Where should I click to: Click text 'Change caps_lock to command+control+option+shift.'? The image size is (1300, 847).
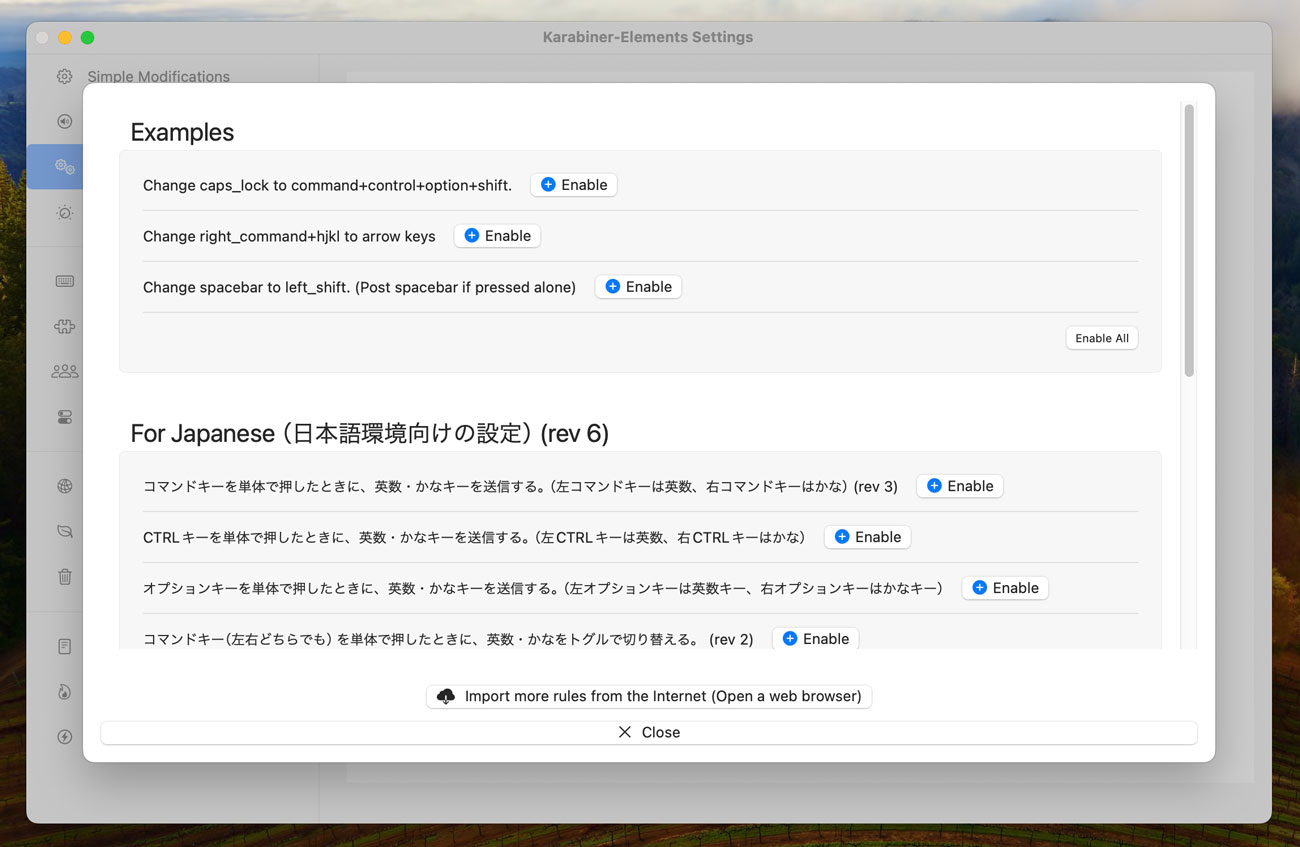pyautogui.click(x=327, y=185)
